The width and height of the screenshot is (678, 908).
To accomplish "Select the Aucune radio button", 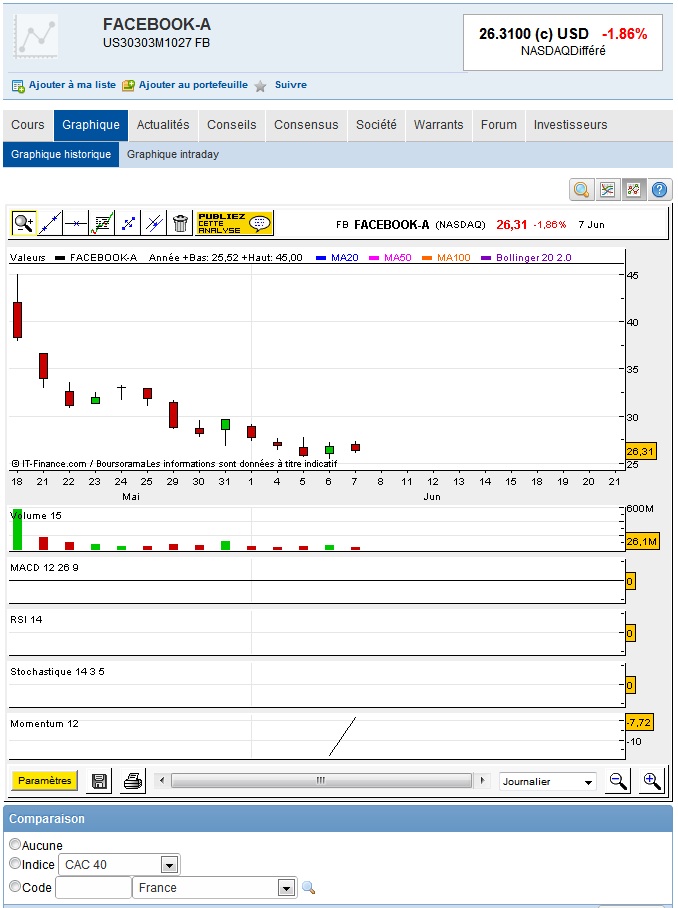I will pos(15,845).
